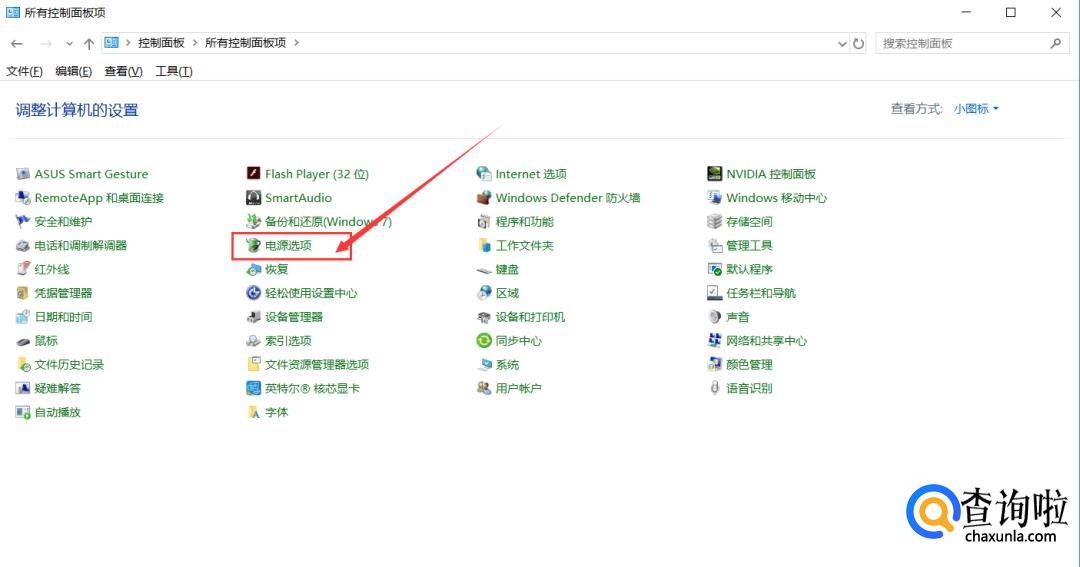Open the 设备和打印机 link

pyautogui.click(x=530, y=317)
